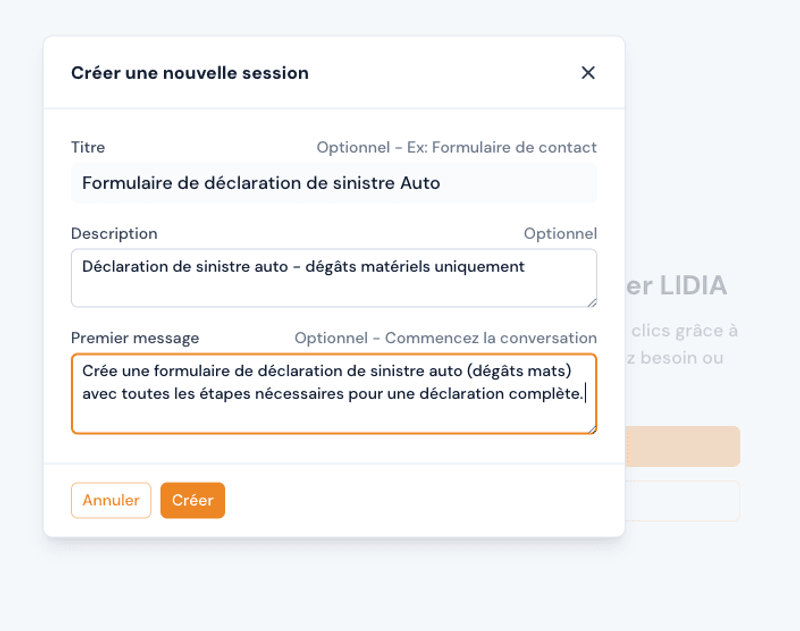
Task: Click the dimmed orange button behind dialog
Action: click(x=682, y=446)
